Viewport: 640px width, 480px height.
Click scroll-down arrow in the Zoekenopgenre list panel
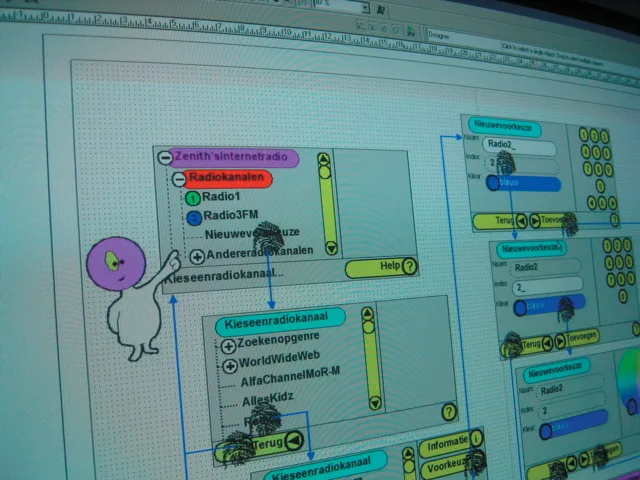coord(375,403)
